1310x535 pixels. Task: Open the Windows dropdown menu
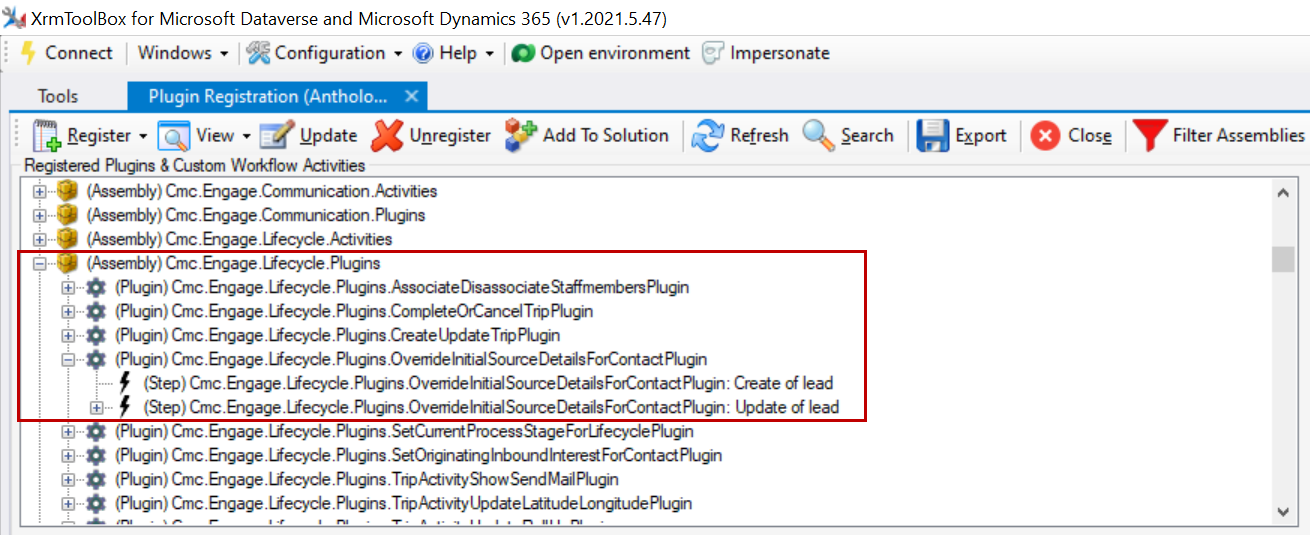(183, 53)
